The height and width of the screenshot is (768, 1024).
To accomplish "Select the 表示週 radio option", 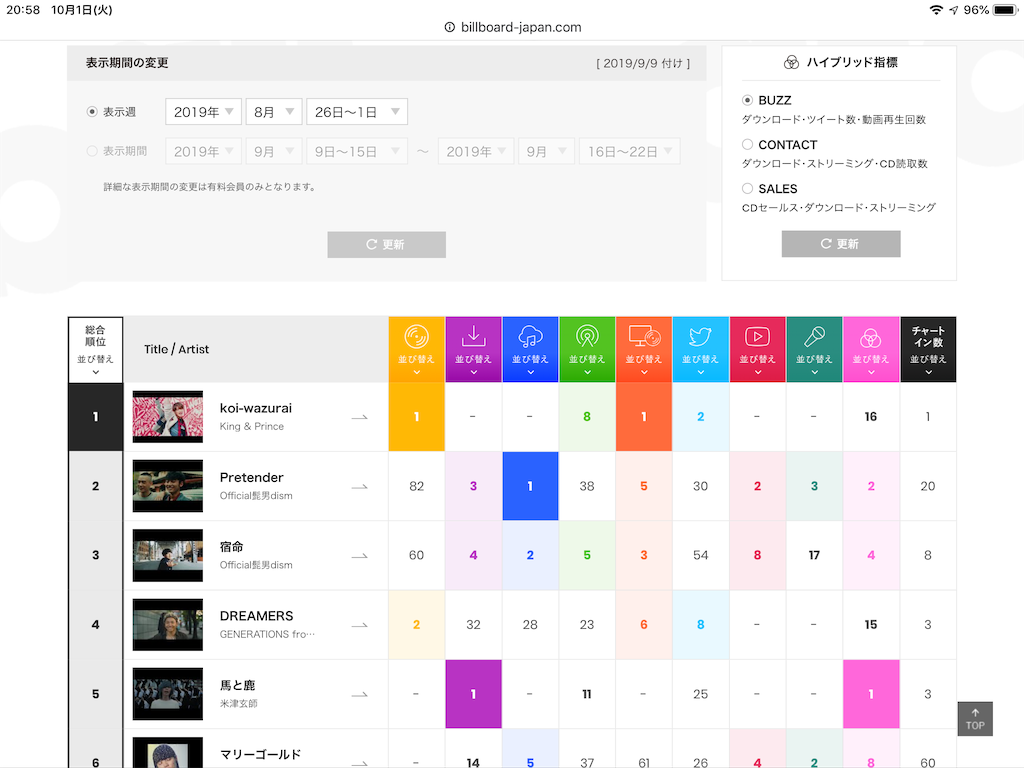I will point(92,112).
